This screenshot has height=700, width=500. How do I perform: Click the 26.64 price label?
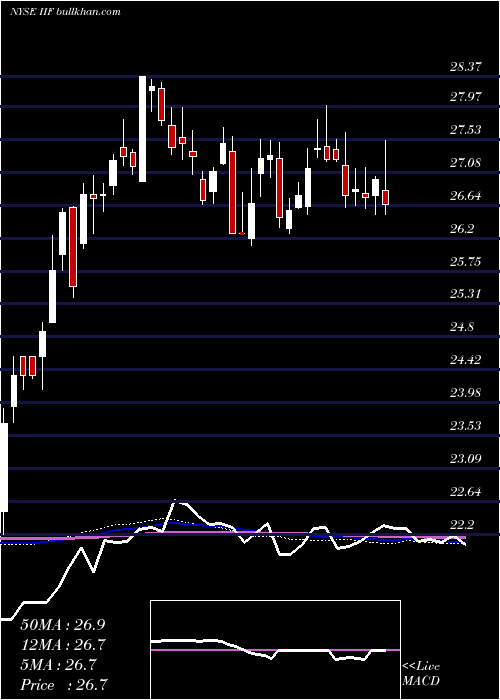[x=466, y=196]
